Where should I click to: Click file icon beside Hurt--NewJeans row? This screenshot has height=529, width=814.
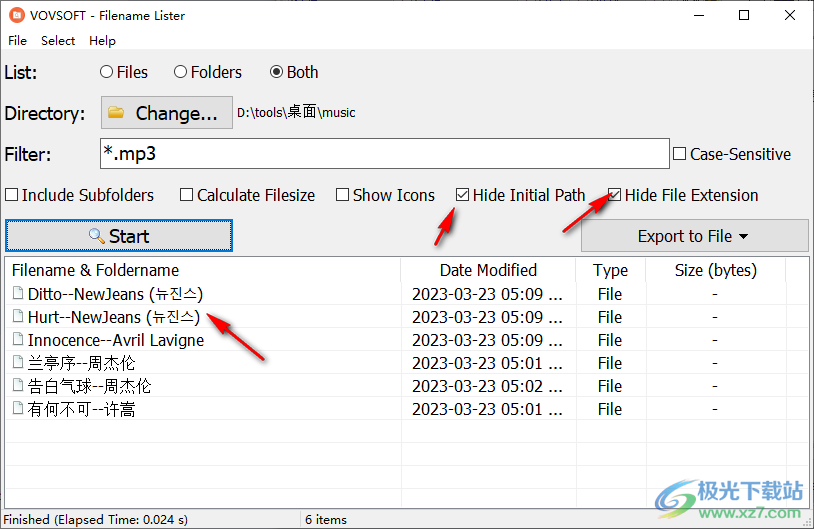pyautogui.click(x=18, y=316)
